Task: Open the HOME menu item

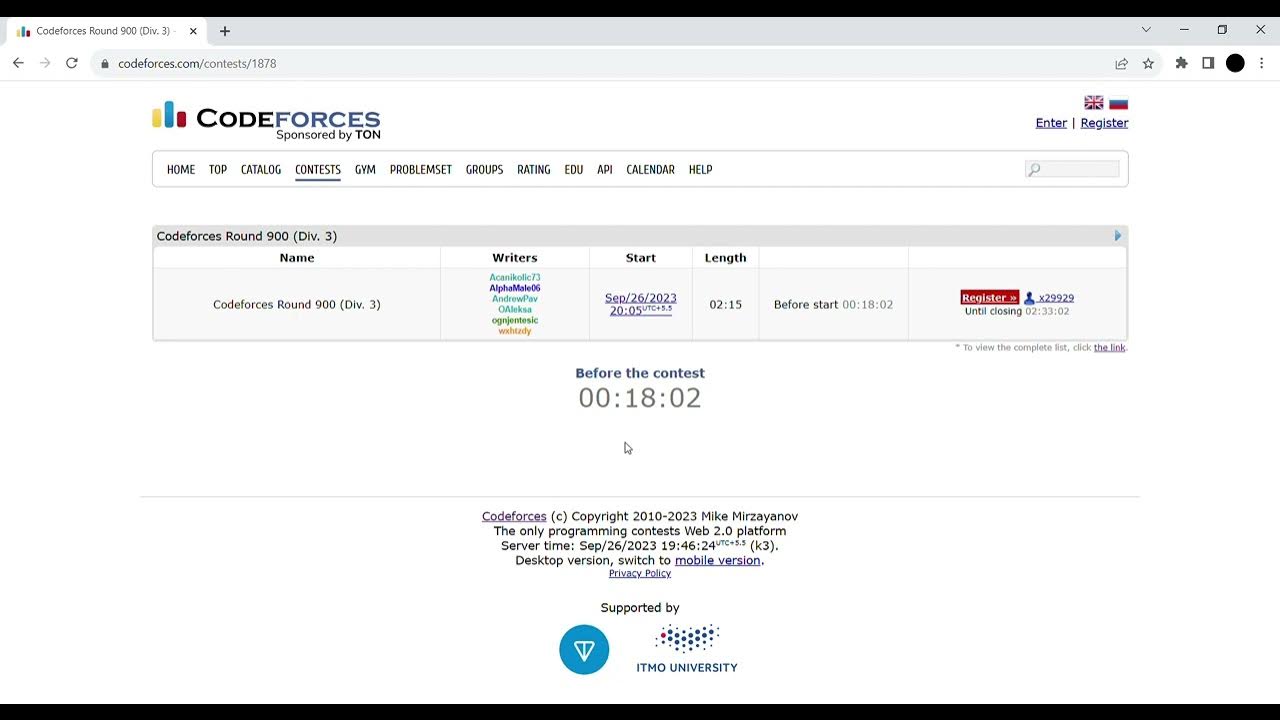Action: (181, 170)
